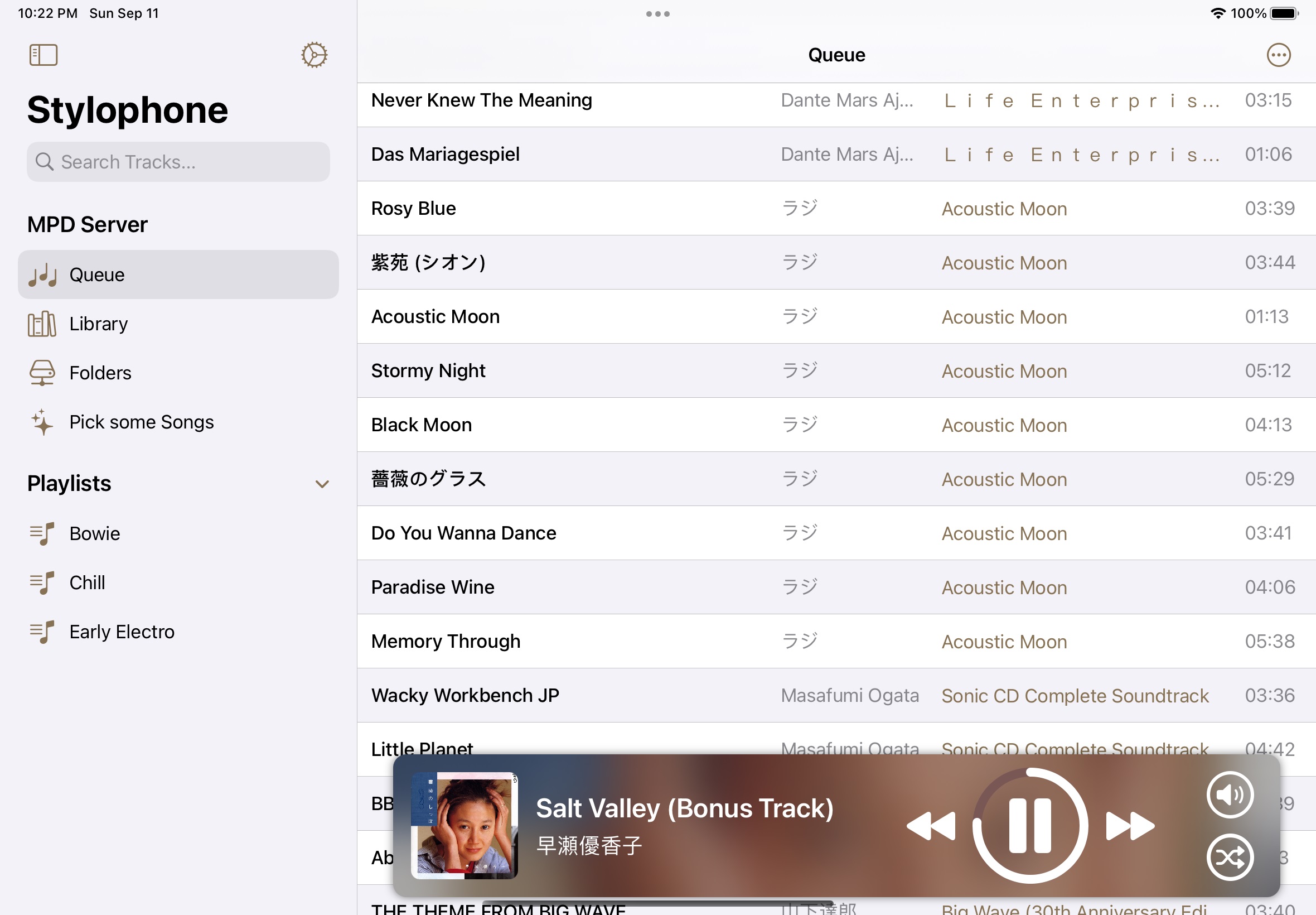
Task: Skip to the next track
Action: (x=1130, y=826)
